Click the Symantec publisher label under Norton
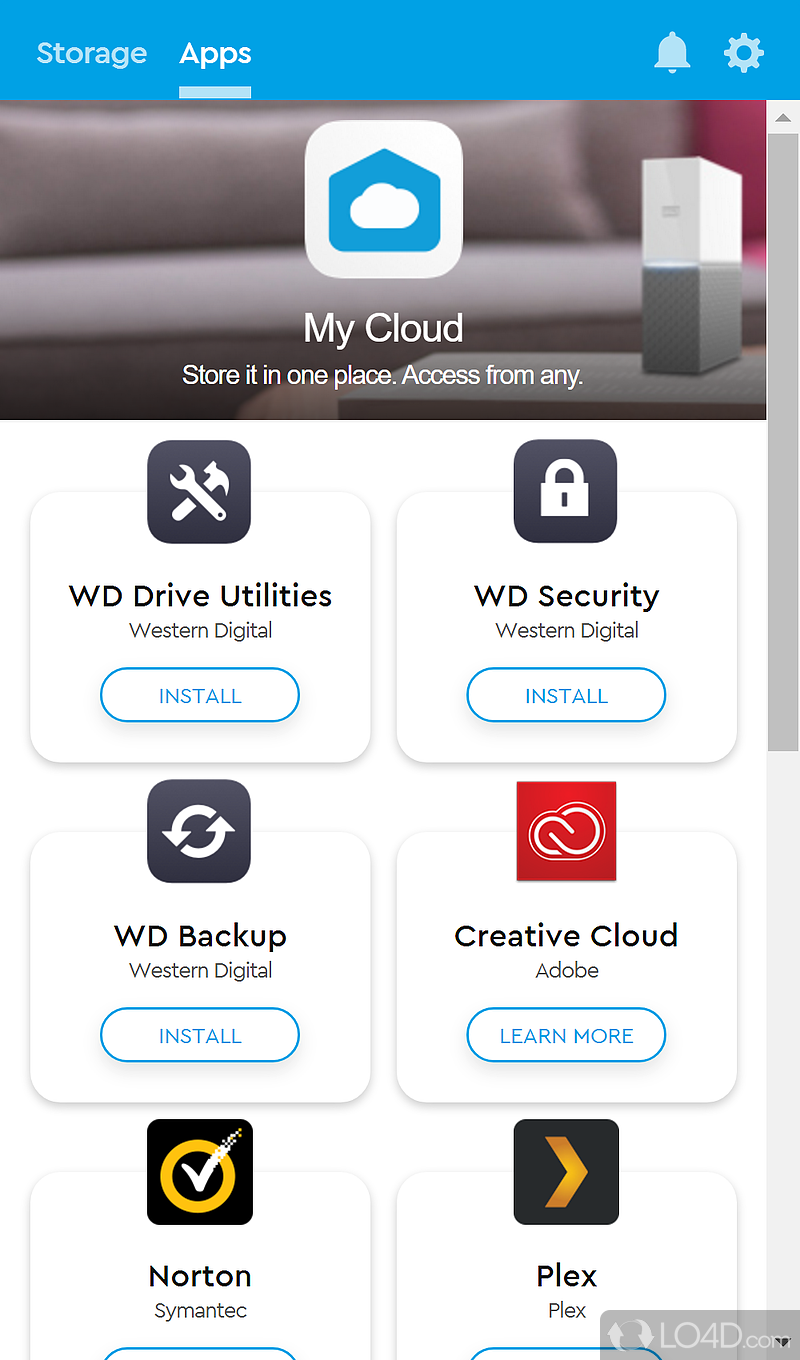 tap(199, 1310)
